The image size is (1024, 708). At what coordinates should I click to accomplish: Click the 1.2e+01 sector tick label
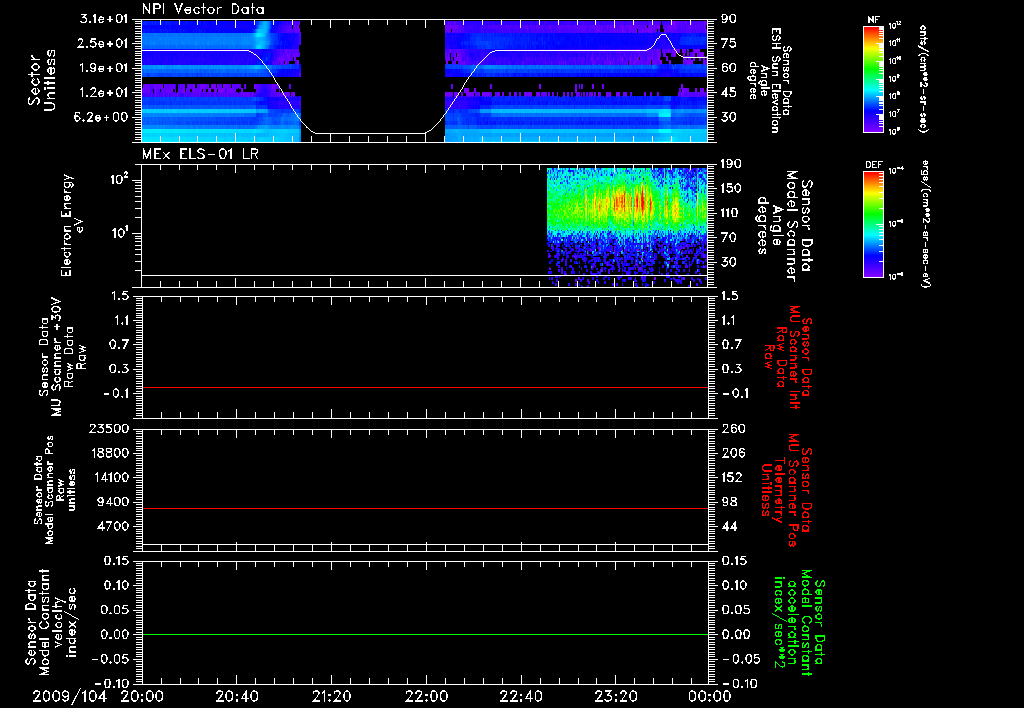[104, 93]
